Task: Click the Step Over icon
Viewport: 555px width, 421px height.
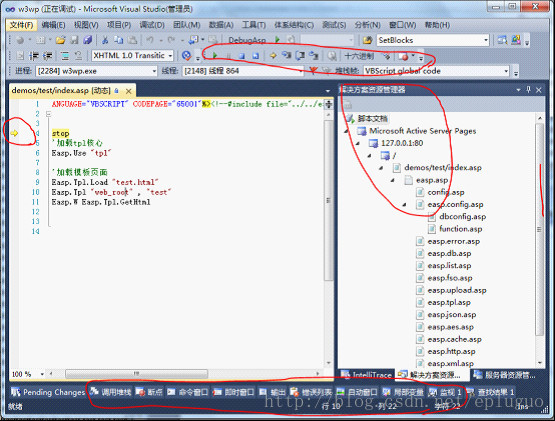Action: (300, 56)
